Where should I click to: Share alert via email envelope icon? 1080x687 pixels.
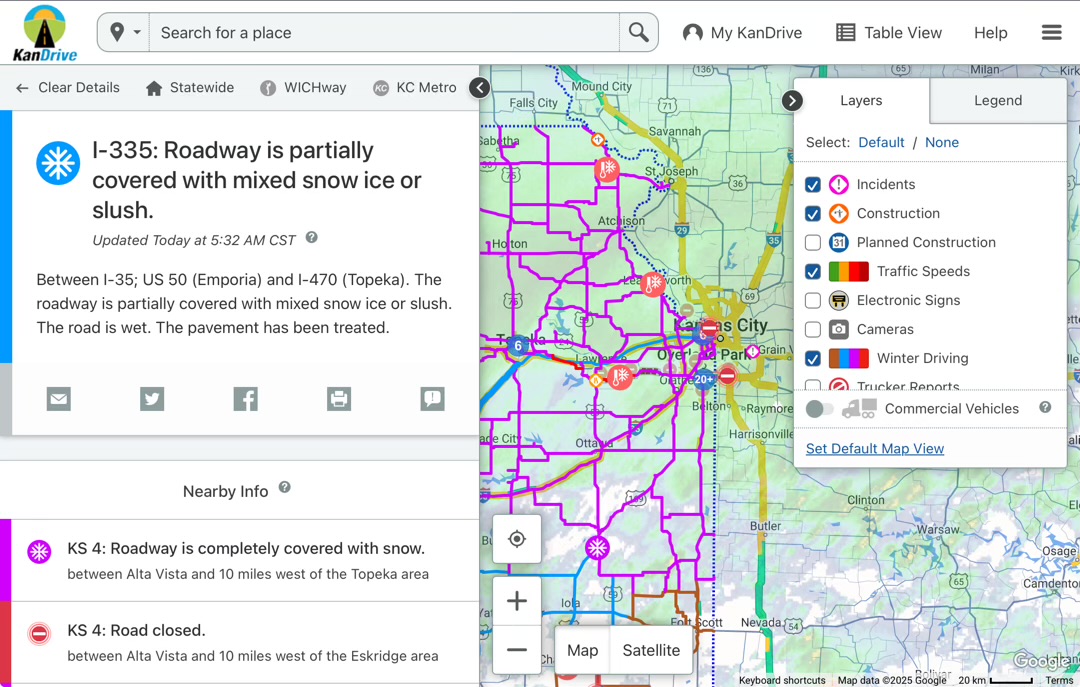pyautogui.click(x=59, y=399)
